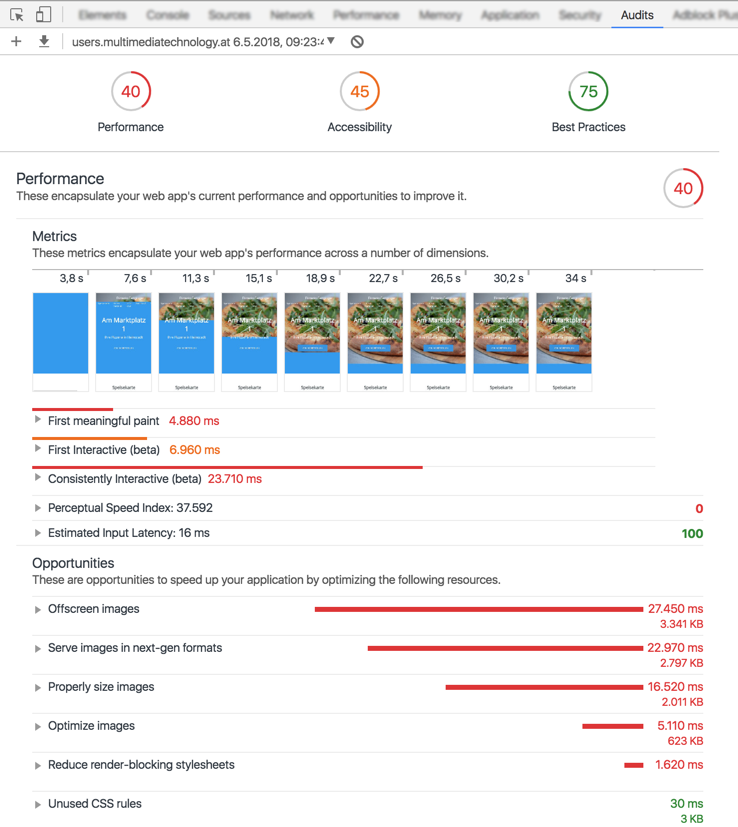The image size is (738, 827).
Task: Open the Network tab
Action: (292, 15)
